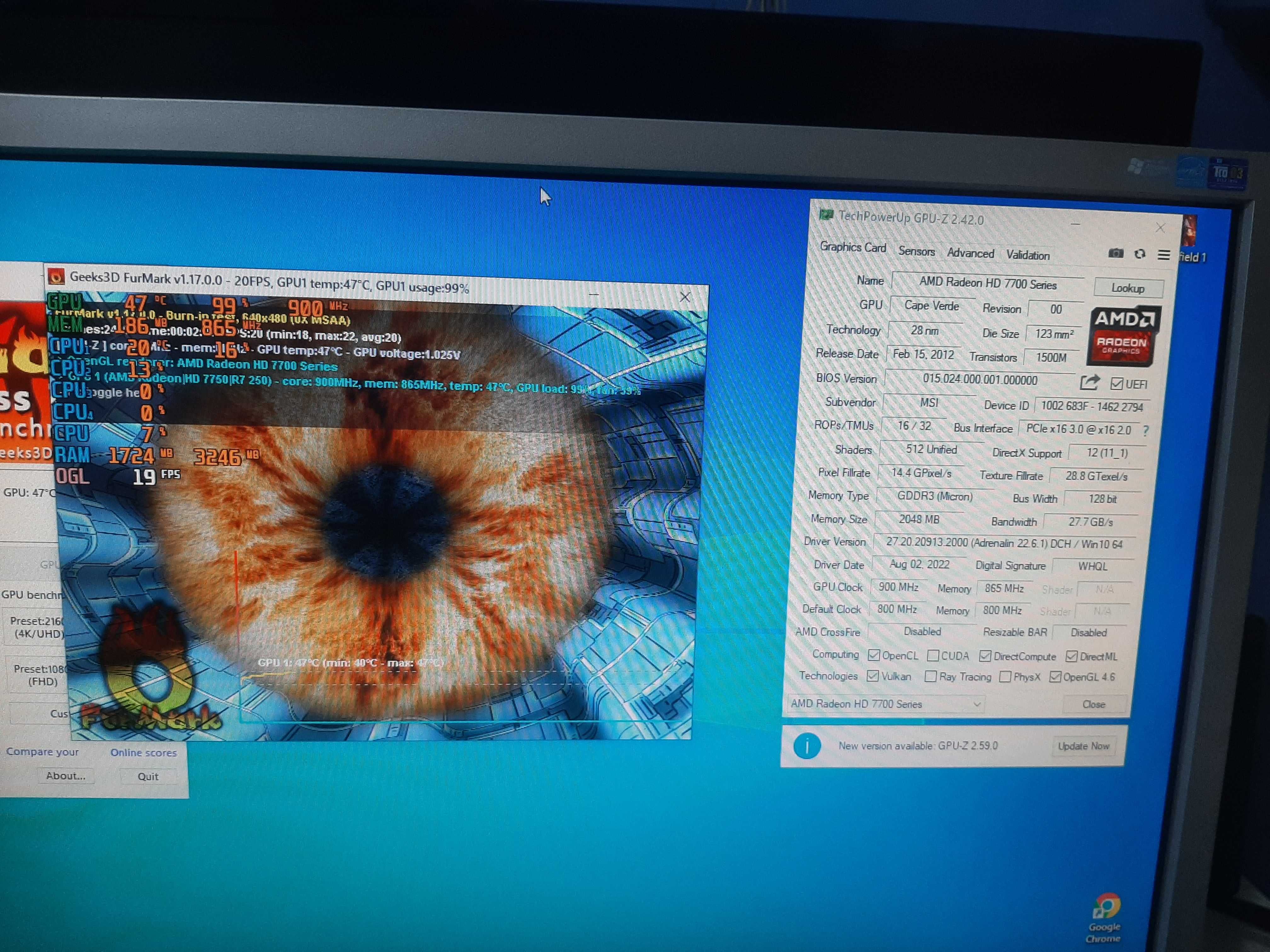1270x952 pixels.
Task: Click the GPU-Z screenshot camera icon
Action: click(1116, 253)
